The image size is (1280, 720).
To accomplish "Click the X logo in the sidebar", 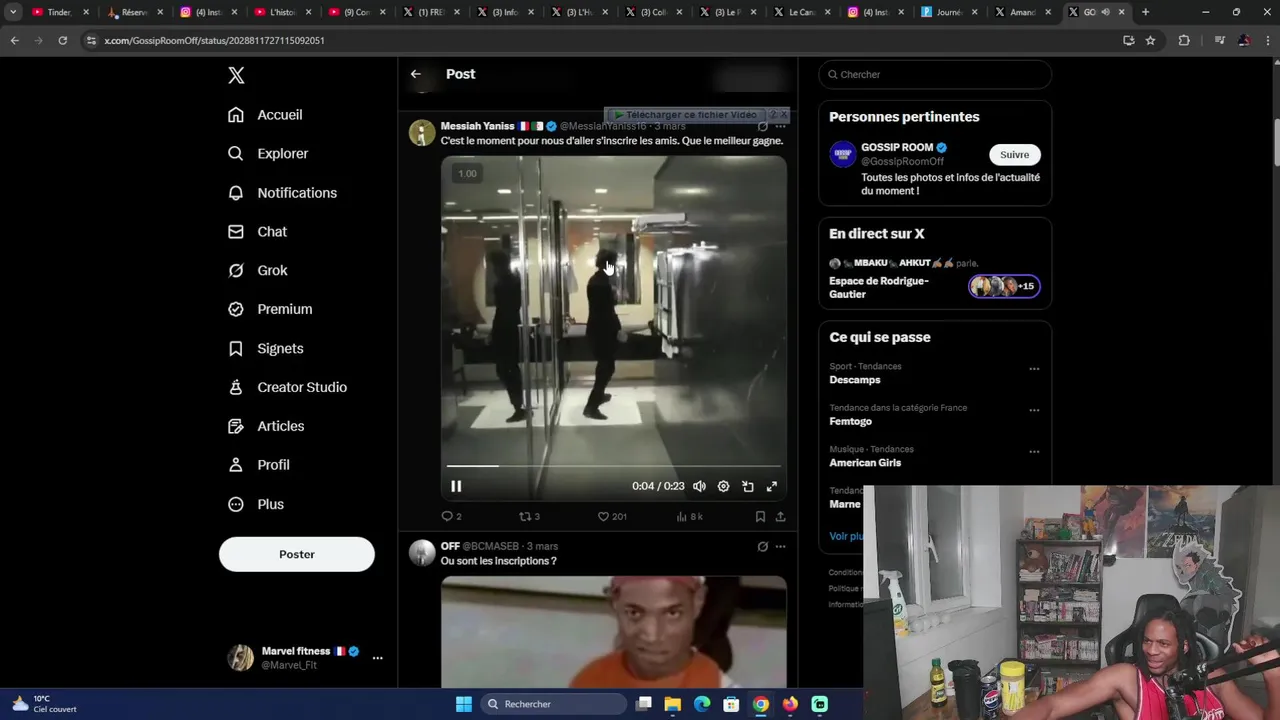I will click(236, 75).
